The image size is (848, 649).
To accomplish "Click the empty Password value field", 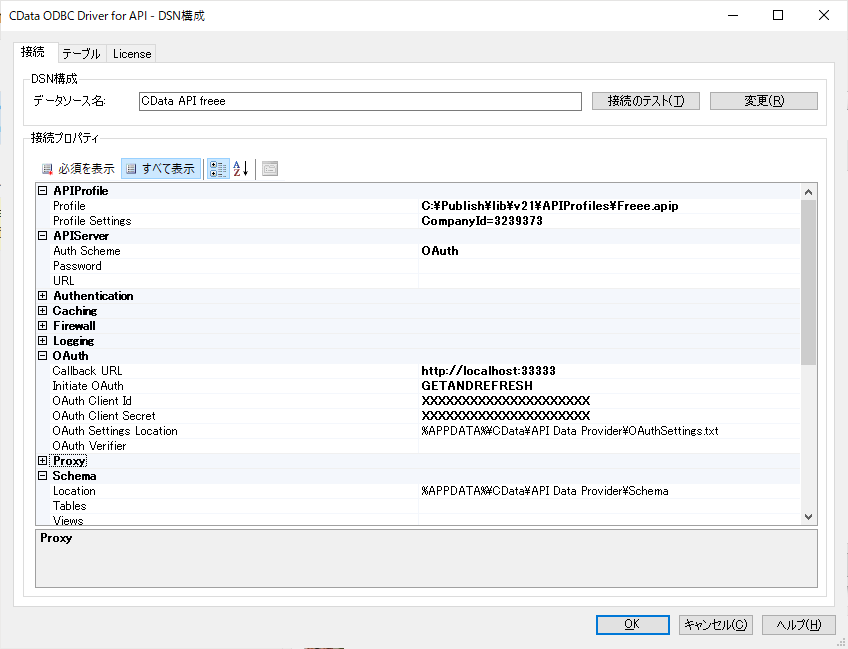I will coord(609,266).
